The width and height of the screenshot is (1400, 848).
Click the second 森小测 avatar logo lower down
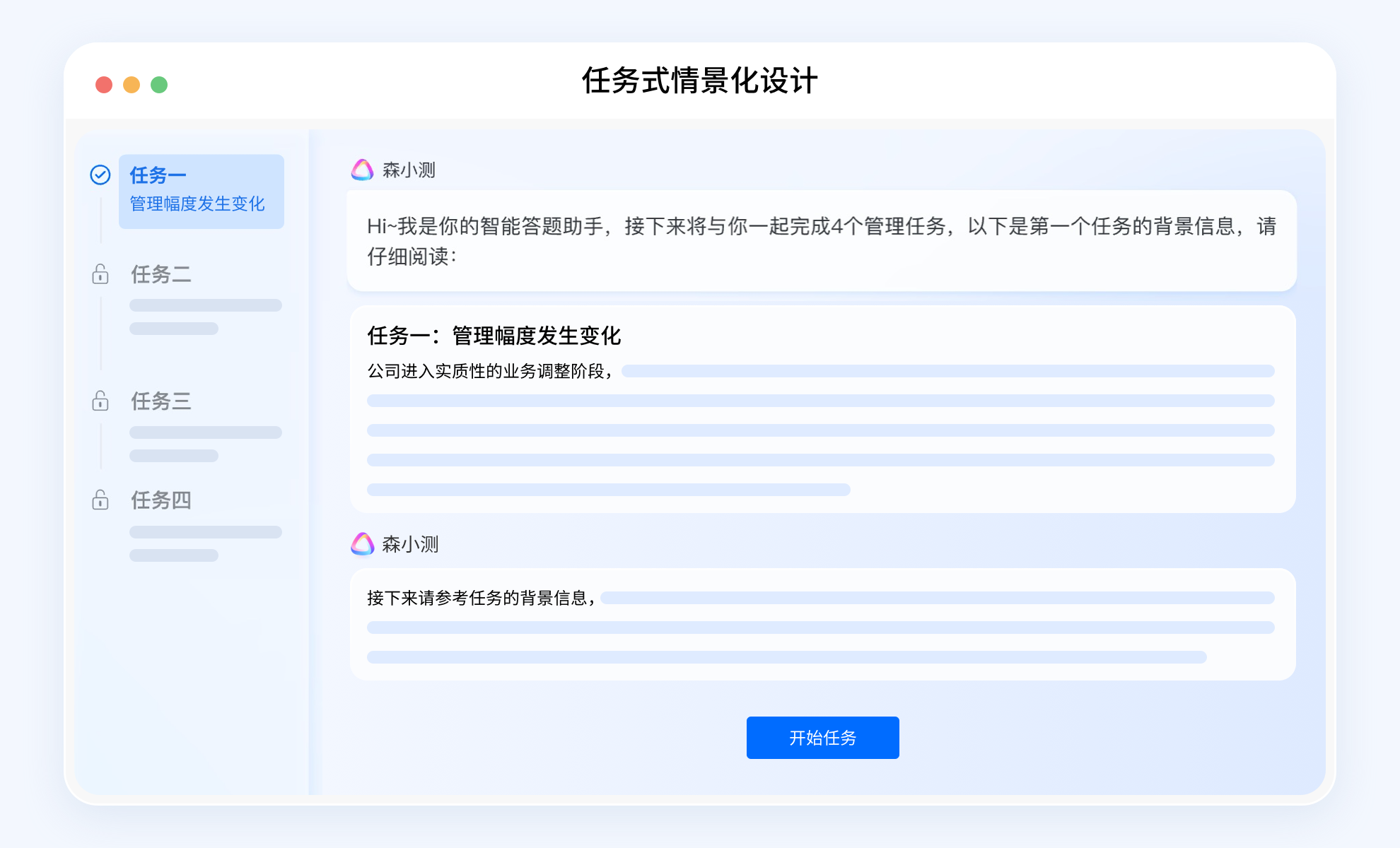tap(362, 543)
